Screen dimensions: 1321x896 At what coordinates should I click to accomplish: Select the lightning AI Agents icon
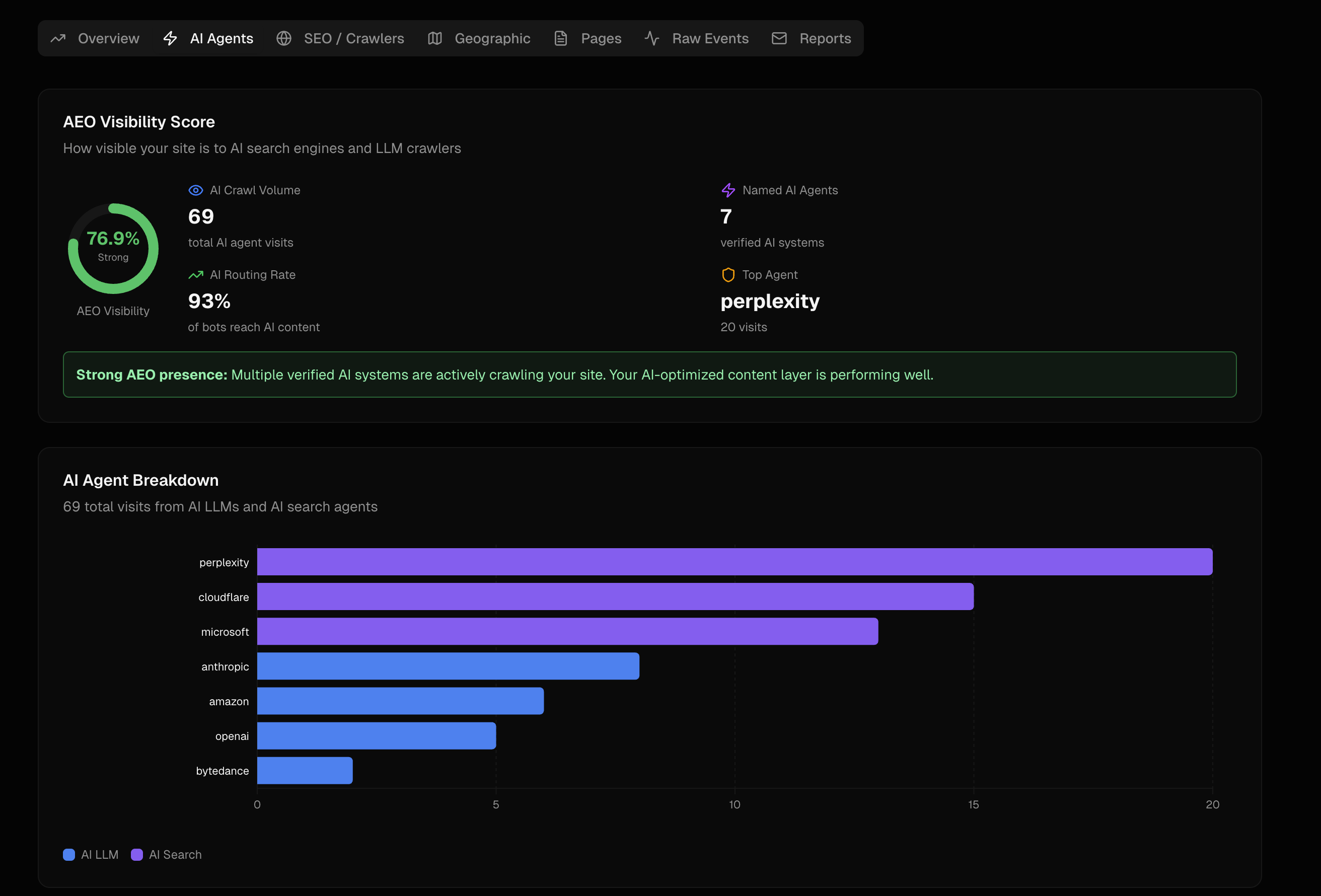(170, 38)
